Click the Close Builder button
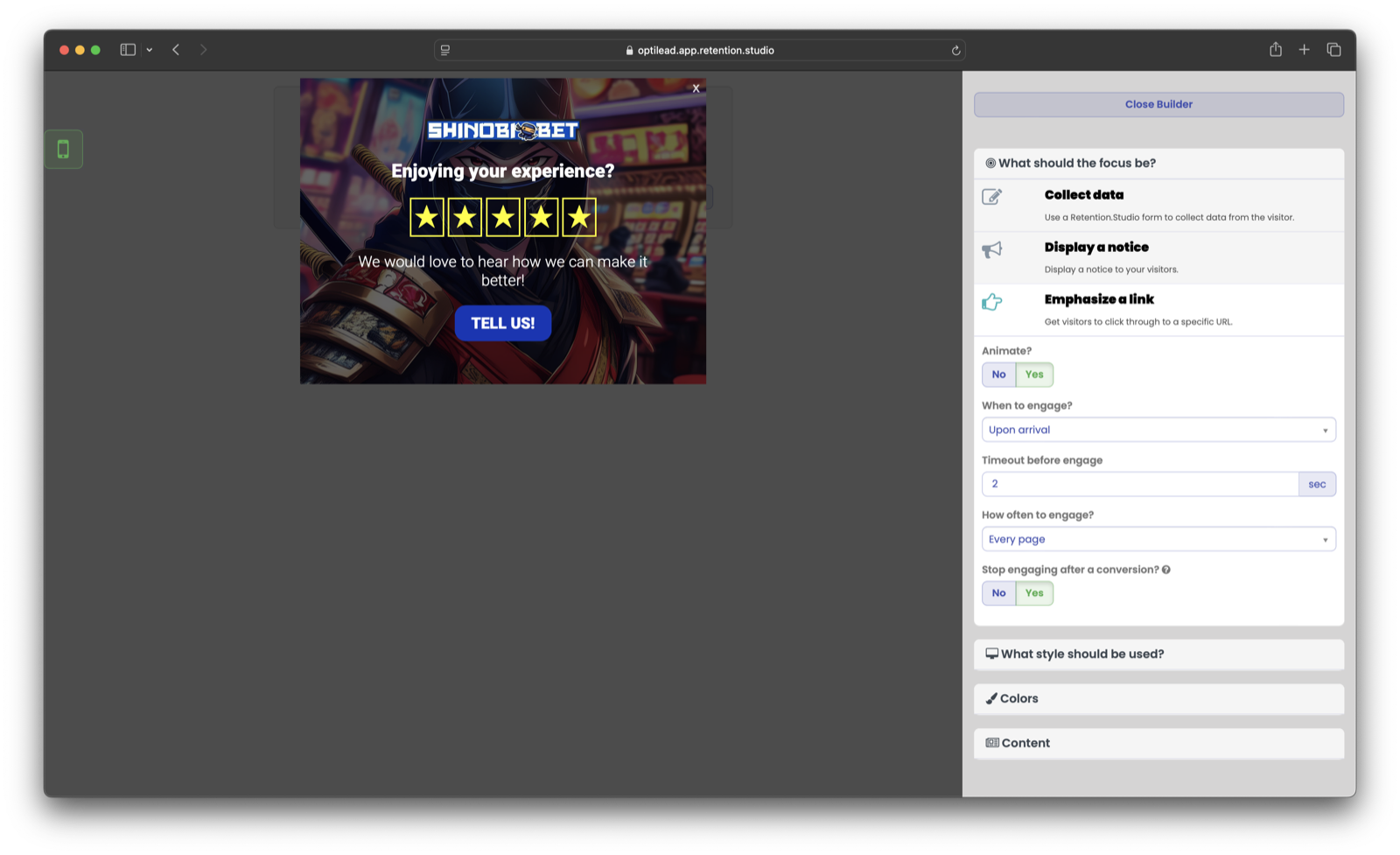1400x855 pixels. tap(1158, 104)
